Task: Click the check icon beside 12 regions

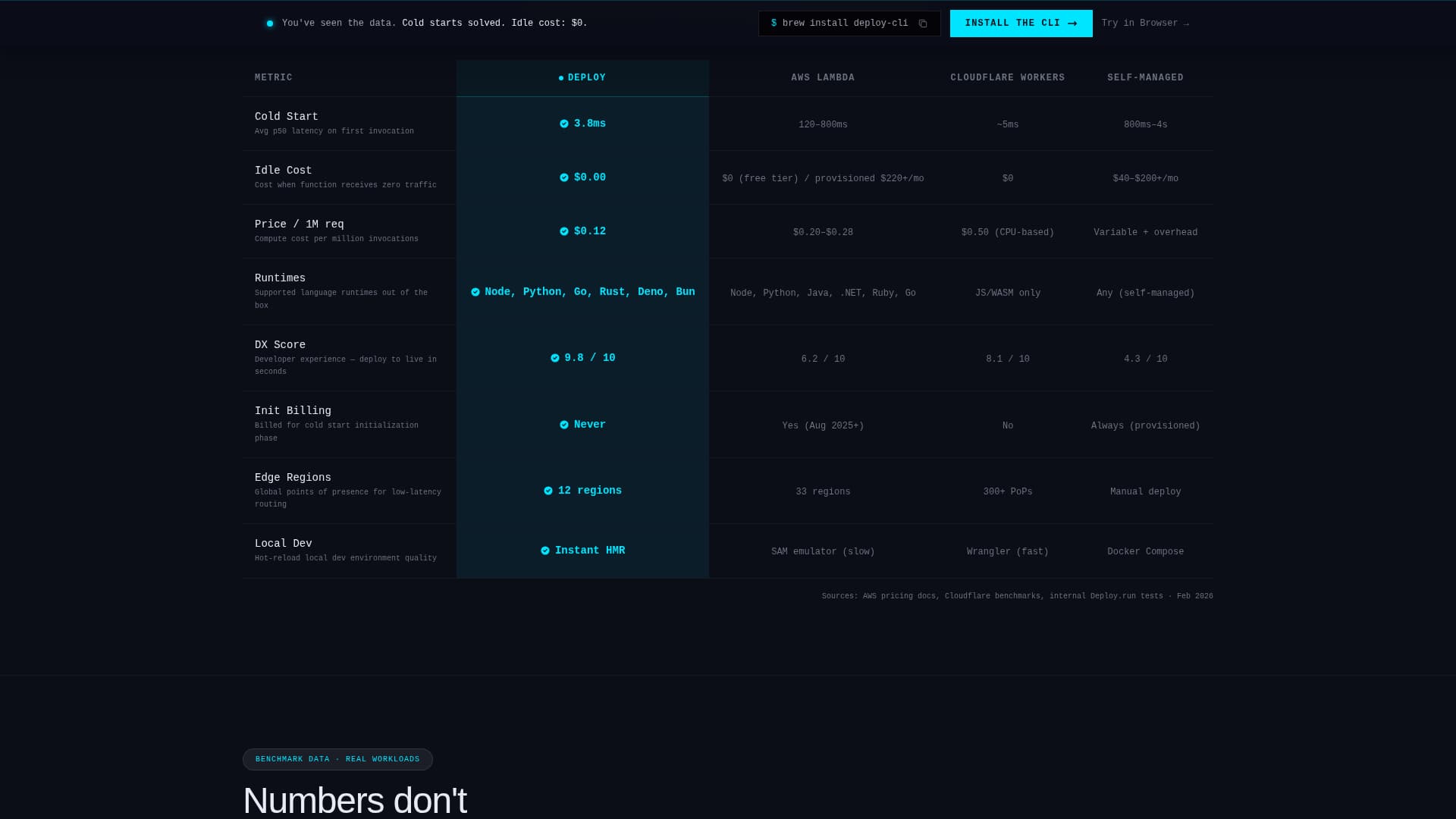Action: click(548, 491)
